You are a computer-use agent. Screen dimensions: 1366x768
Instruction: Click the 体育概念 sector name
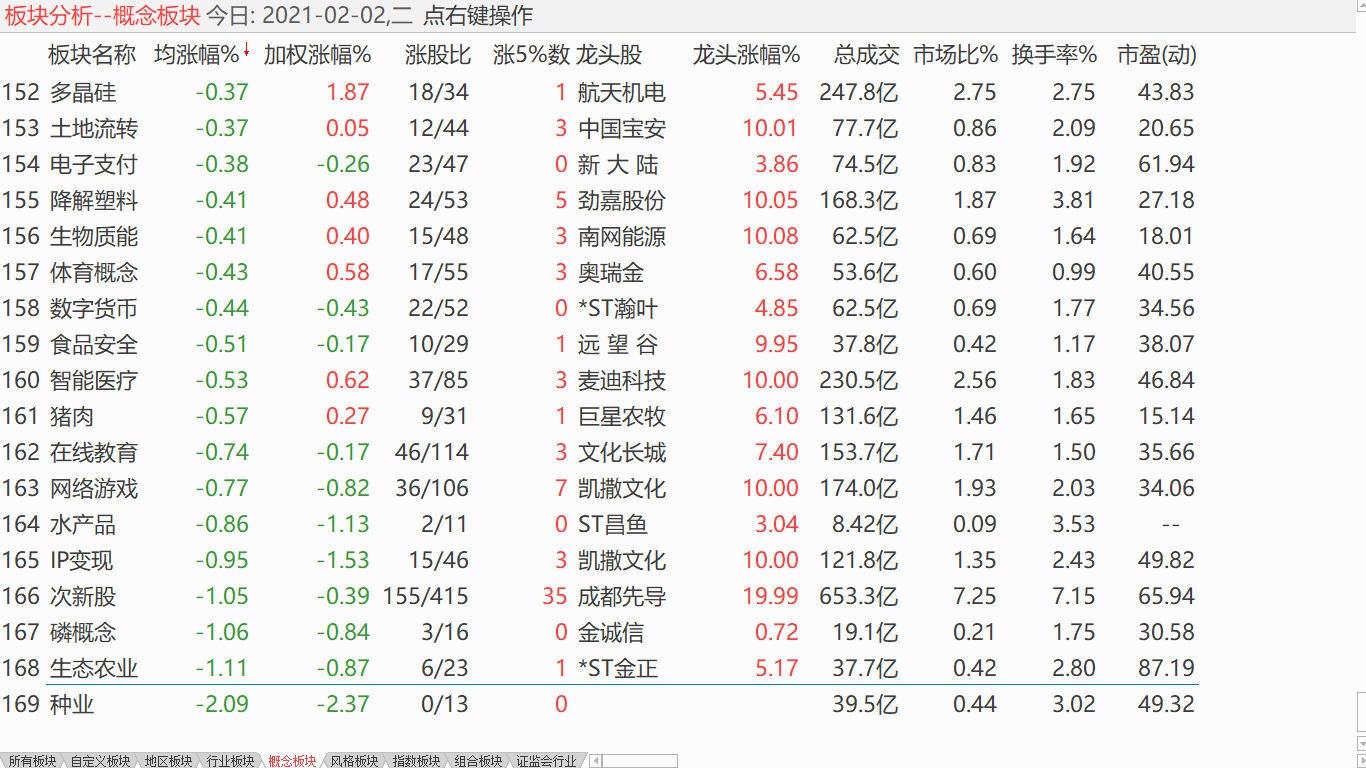tap(94, 272)
